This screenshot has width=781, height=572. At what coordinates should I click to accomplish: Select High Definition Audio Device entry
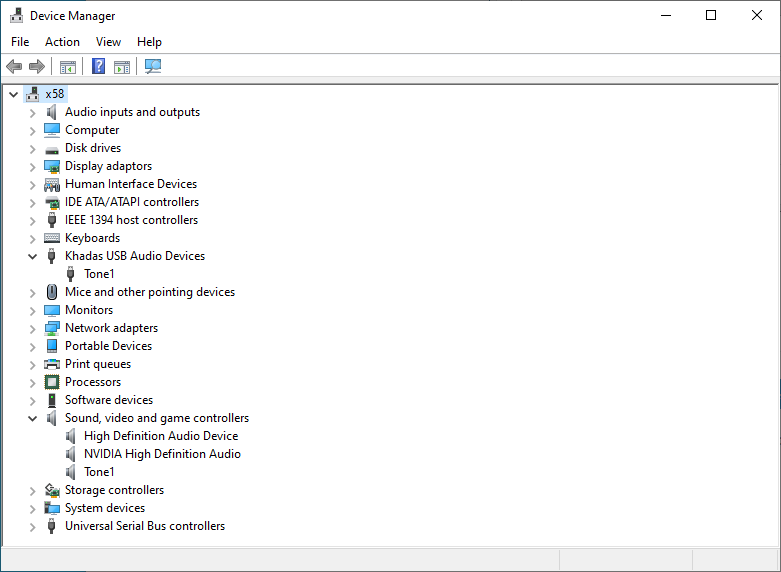(161, 436)
